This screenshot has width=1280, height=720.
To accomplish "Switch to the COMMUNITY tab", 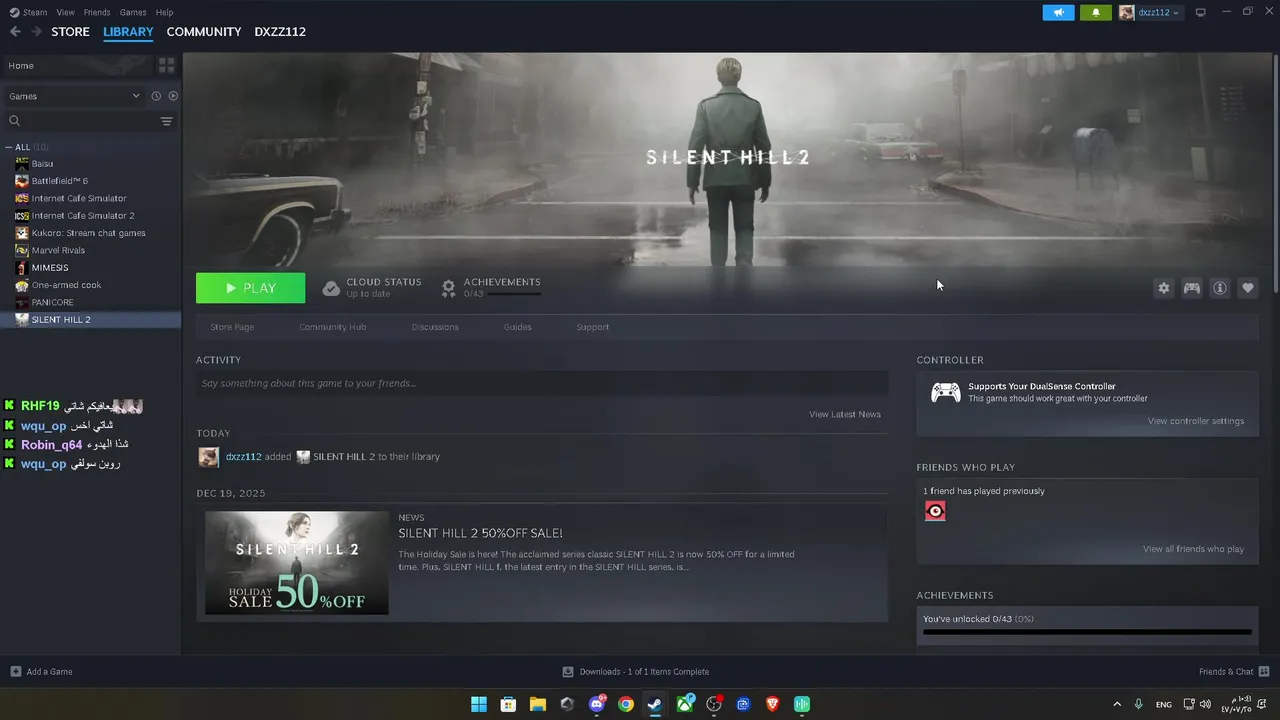I will click(204, 32).
